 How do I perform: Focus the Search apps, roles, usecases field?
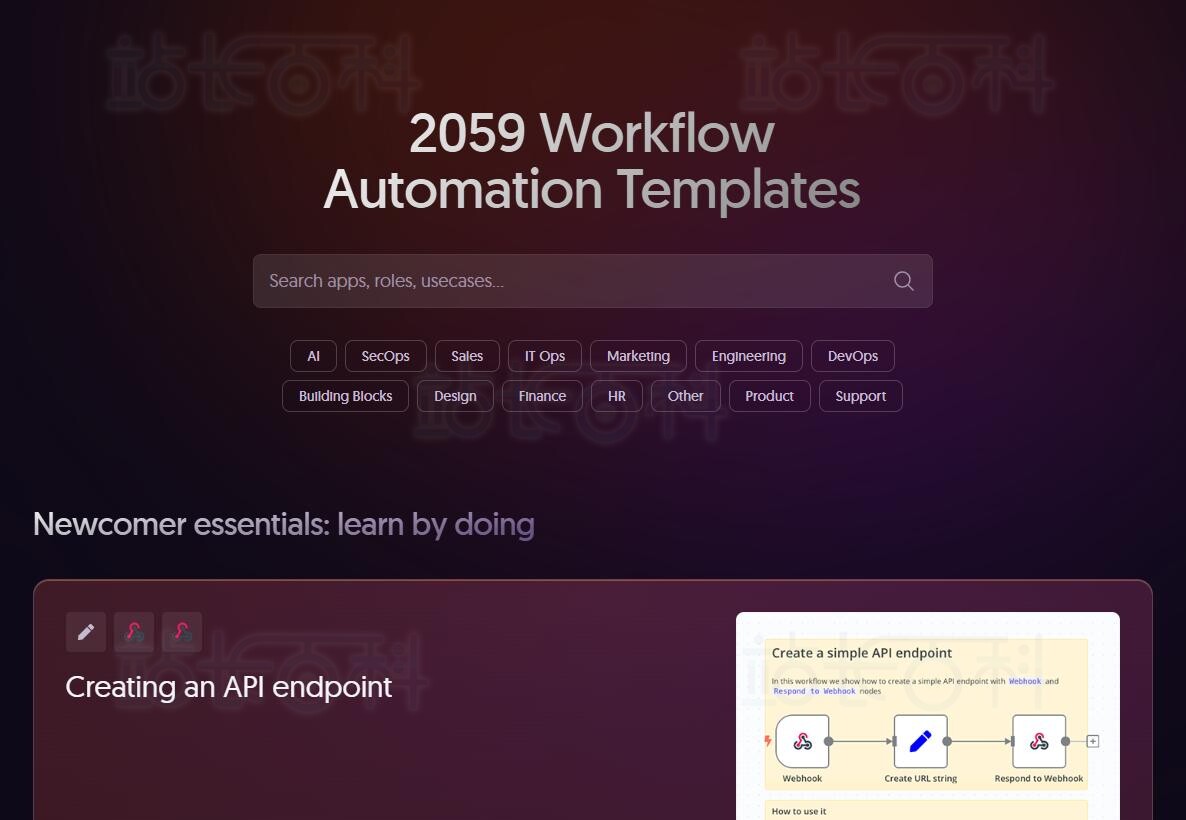[x=592, y=281]
